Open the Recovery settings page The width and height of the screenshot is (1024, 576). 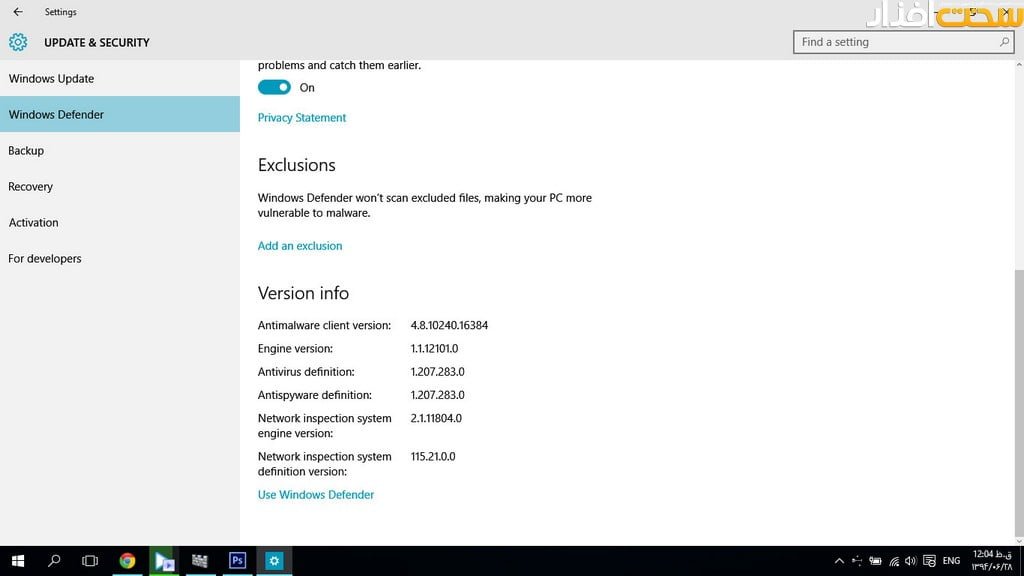pyautogui.click(x=30, y=187)
